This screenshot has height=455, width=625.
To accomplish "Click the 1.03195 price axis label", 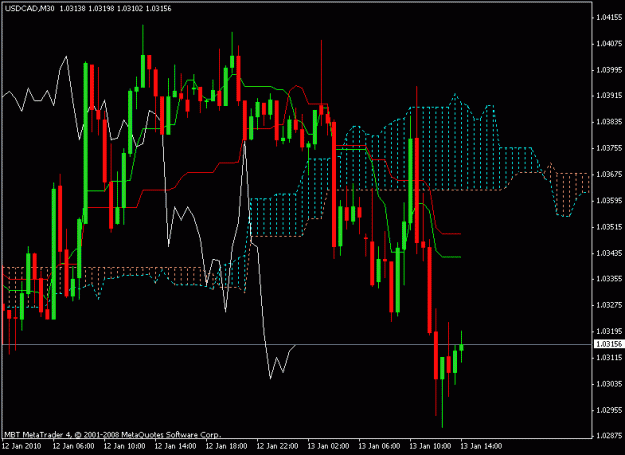I will pyautogui.click(x=609, y=331).
